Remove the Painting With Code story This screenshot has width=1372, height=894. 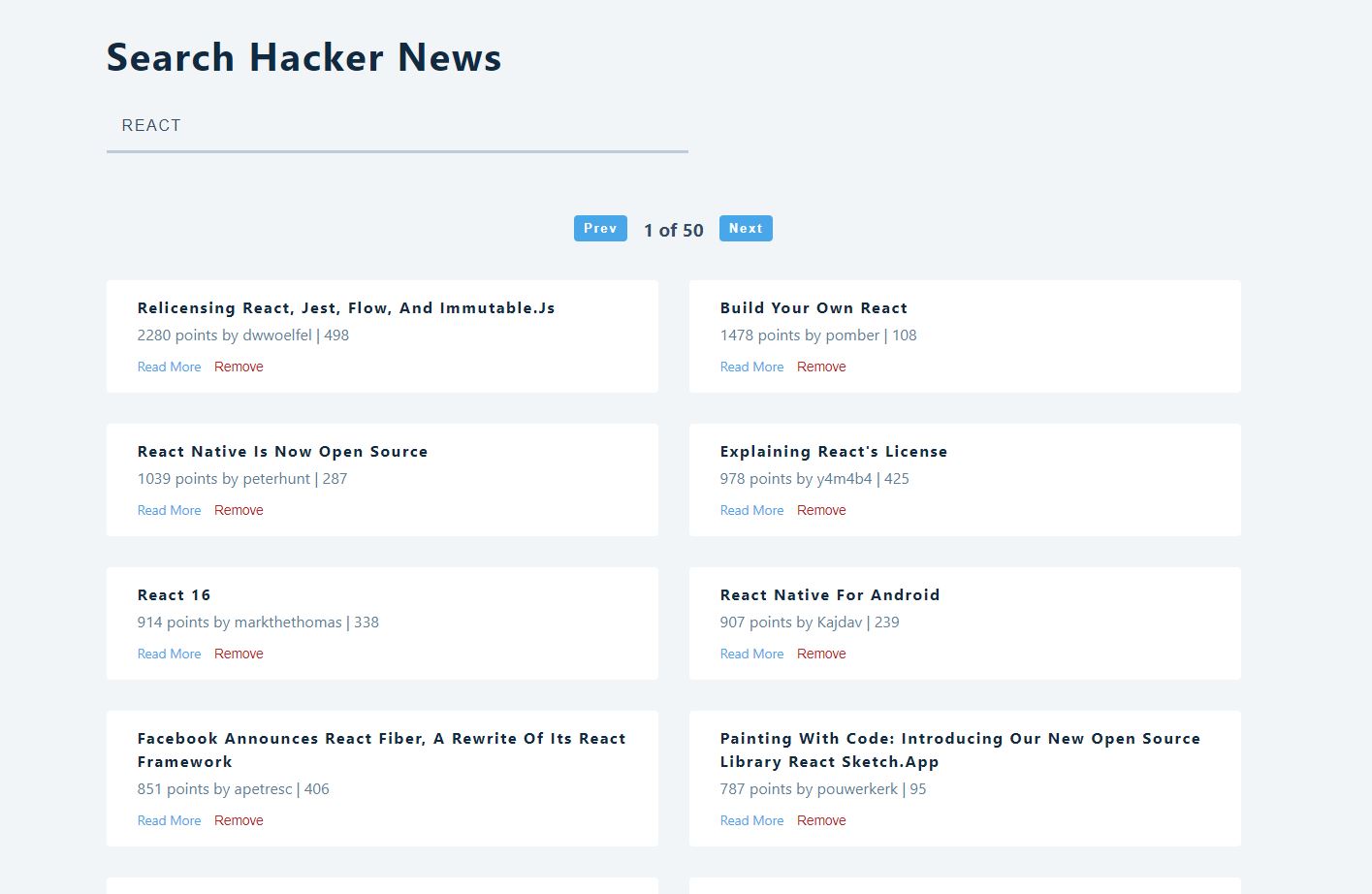pos(821,820)
